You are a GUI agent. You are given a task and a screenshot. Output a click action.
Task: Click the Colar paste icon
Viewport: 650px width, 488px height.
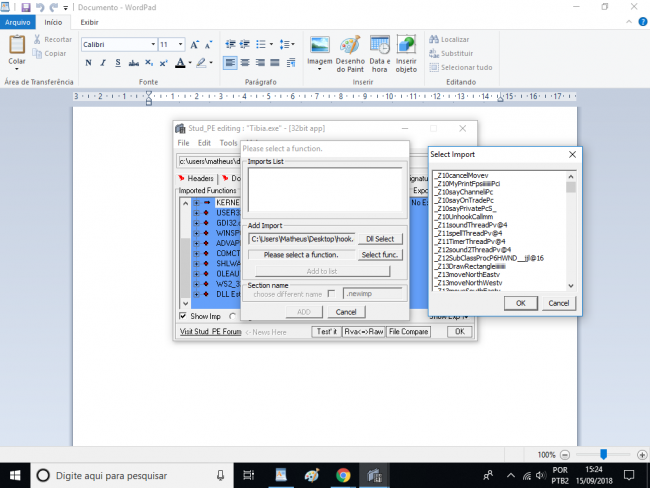(17, 44)
